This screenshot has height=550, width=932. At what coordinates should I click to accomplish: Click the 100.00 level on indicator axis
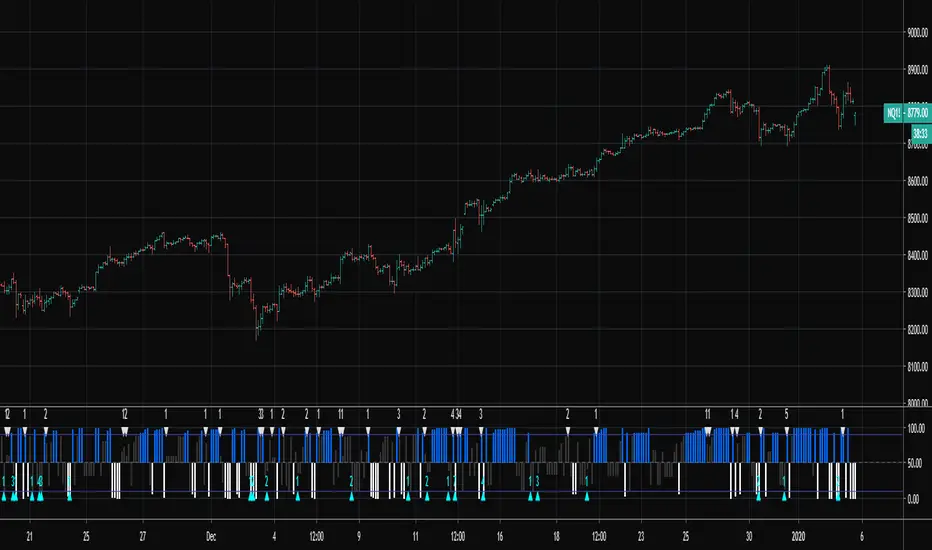(x=916, y=428)
